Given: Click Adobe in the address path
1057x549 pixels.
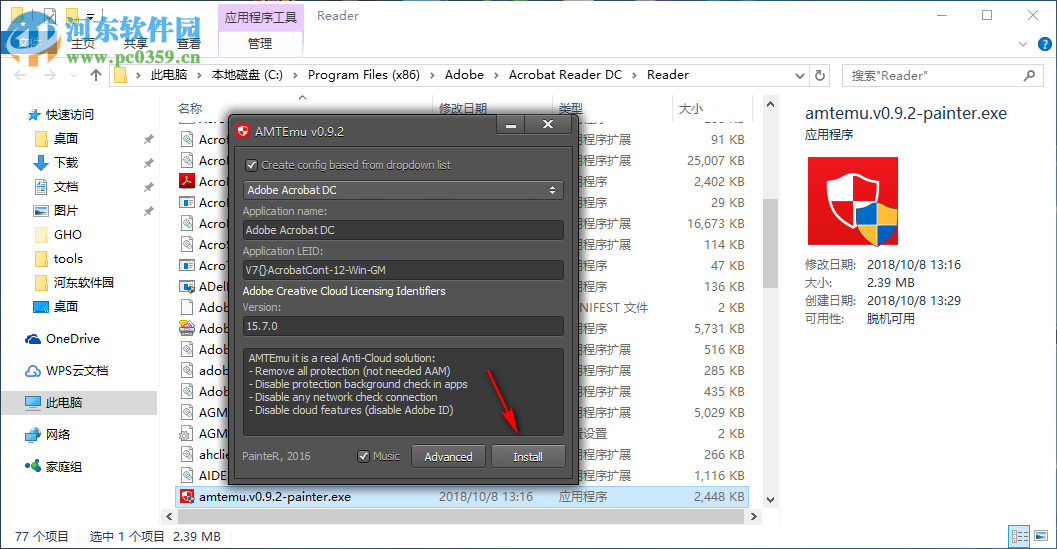Looking at the screenshot, I should [464, 75].
